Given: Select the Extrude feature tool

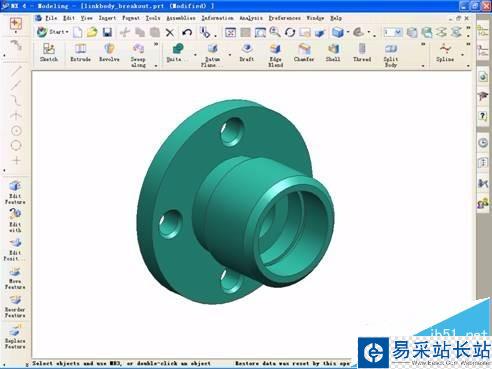Looking at the screenshot, I should coord(80,53).
